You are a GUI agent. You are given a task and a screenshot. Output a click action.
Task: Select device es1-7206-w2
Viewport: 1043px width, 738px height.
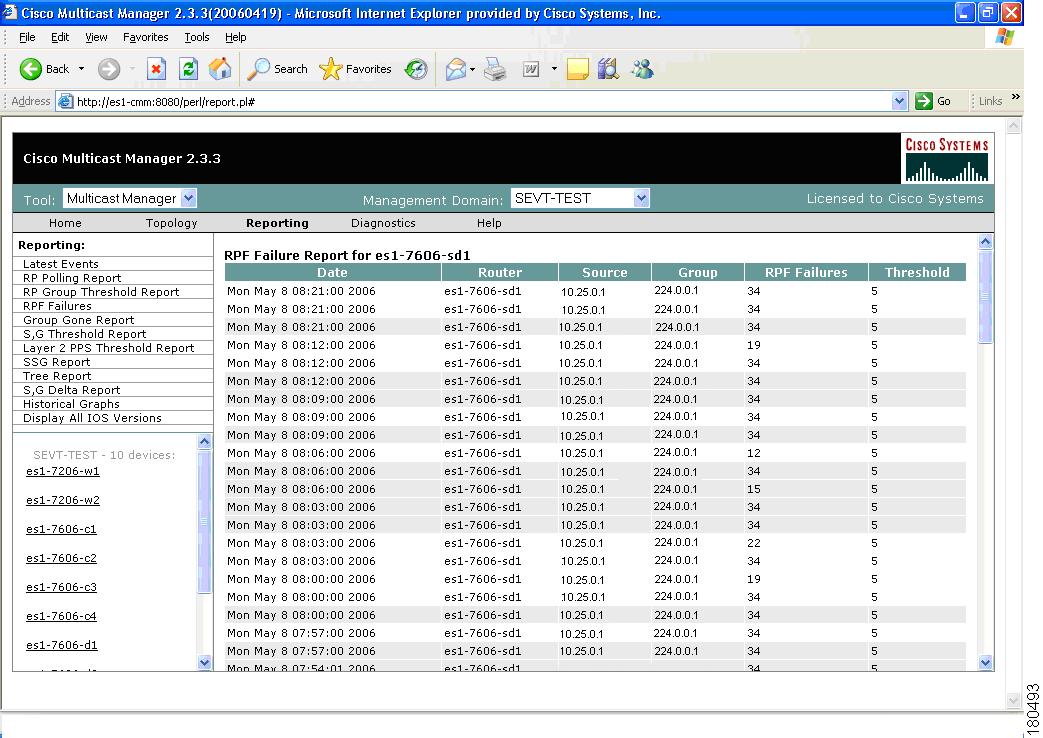click(63, 500)
